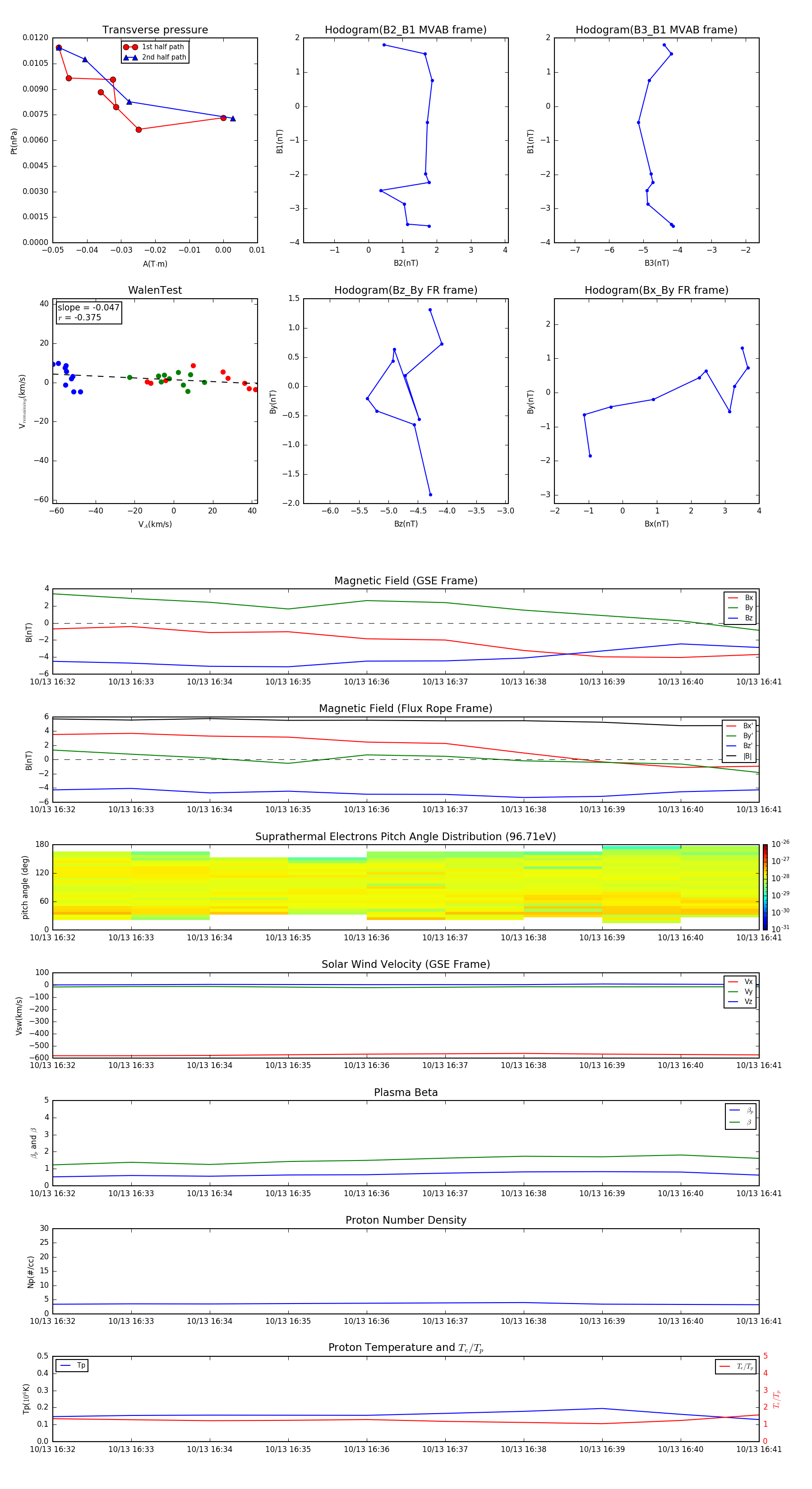
Task: Click the 'A(T·m)' x-axis label
Action: point(155,264)
